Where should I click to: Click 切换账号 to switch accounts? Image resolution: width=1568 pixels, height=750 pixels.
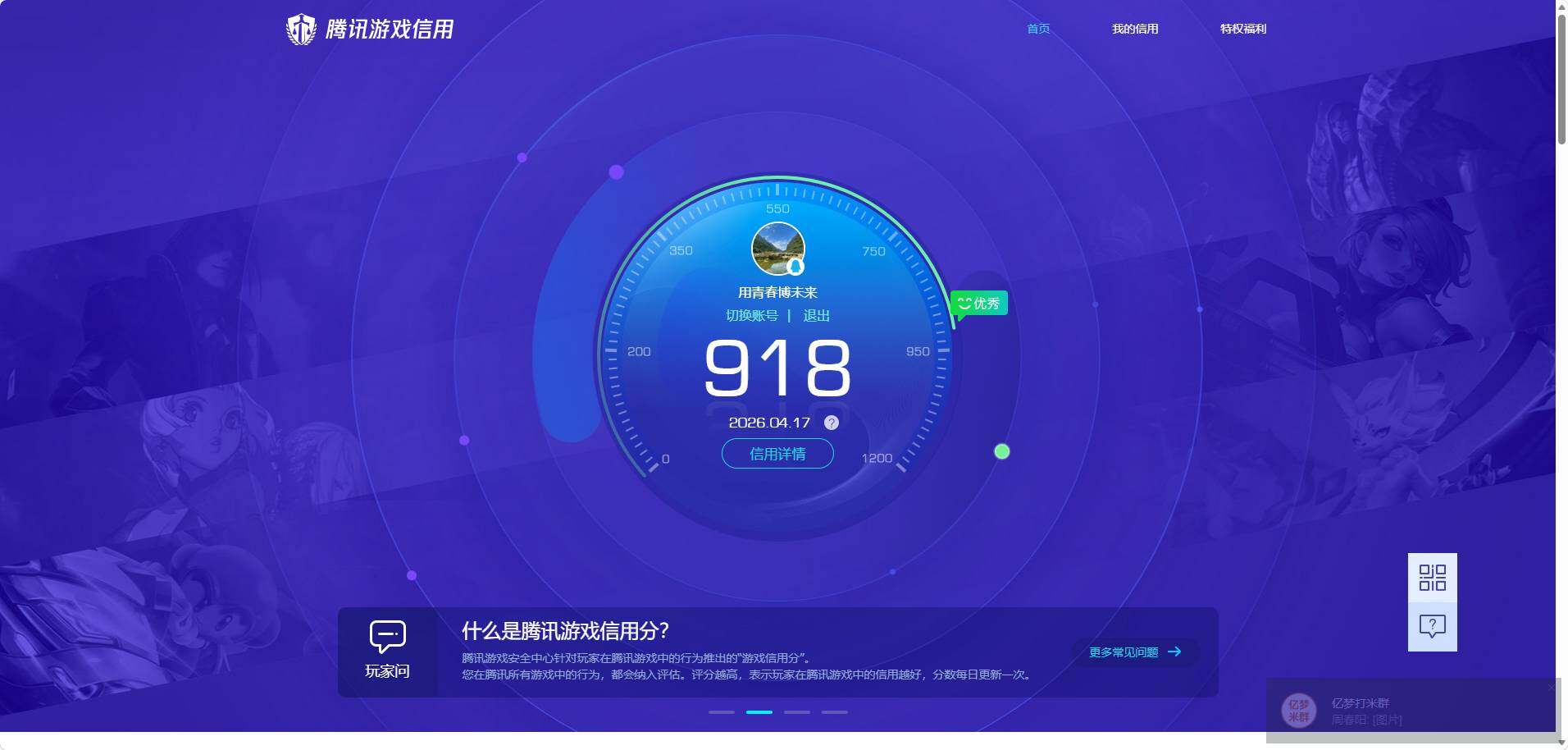click(752, 315)
